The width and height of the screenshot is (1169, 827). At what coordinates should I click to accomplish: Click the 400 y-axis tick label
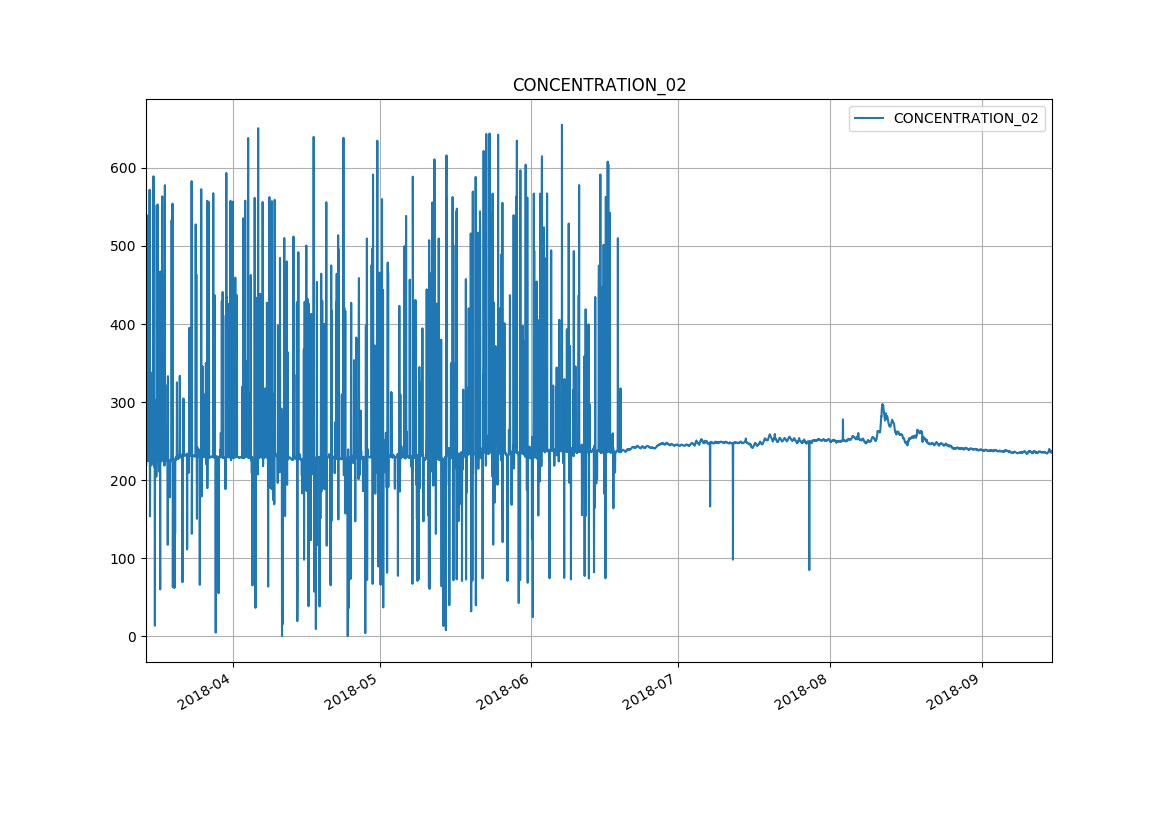(124, 324)
